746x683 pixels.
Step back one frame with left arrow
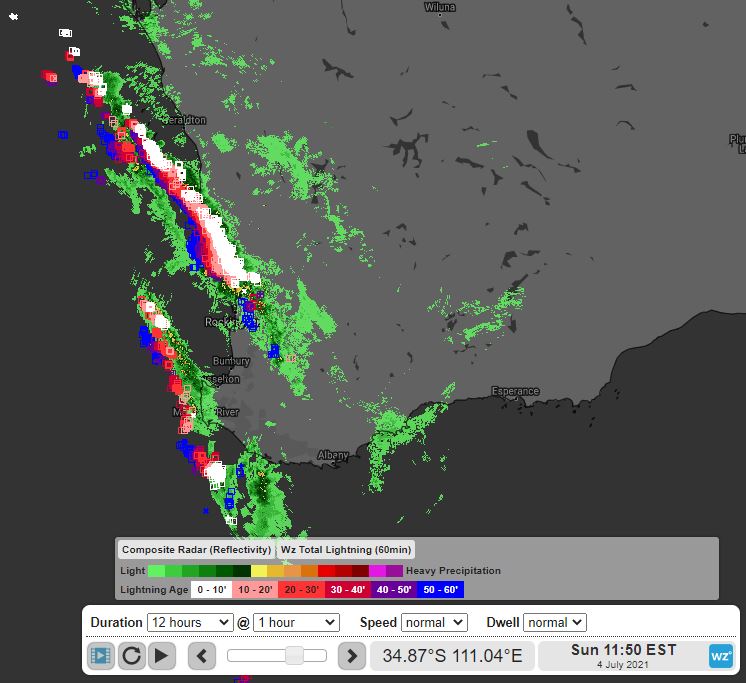[202, 656]
